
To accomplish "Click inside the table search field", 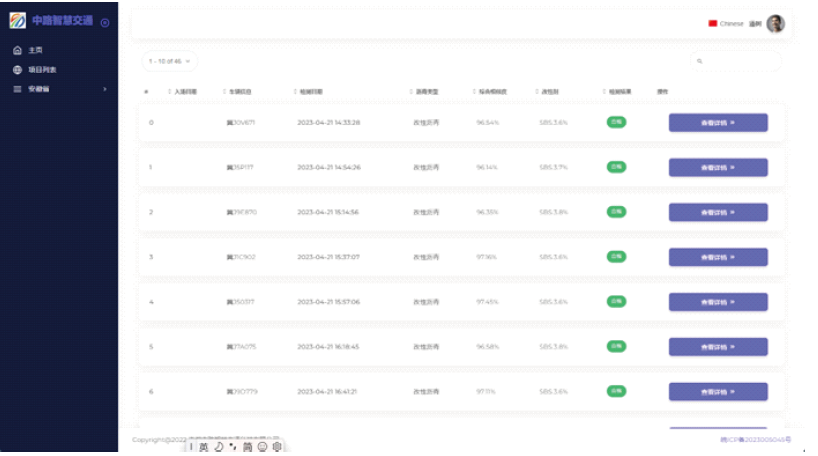I will [740, 62].
